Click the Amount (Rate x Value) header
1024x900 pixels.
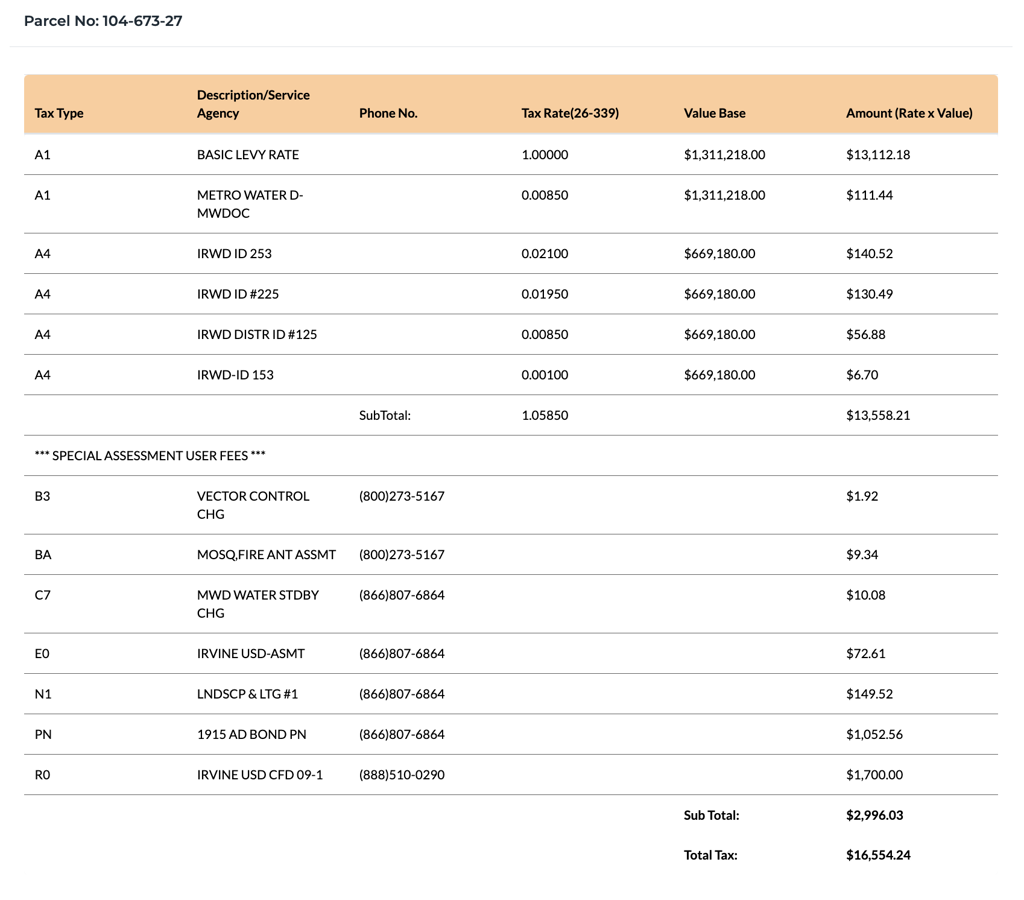click(x=909, y=113)
